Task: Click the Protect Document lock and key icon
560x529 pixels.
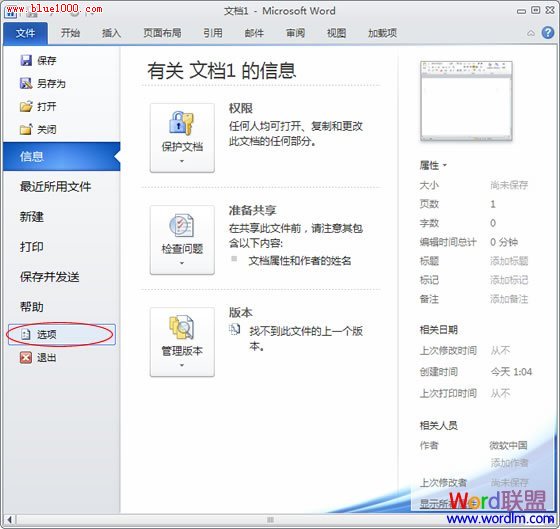Action: 181,123
